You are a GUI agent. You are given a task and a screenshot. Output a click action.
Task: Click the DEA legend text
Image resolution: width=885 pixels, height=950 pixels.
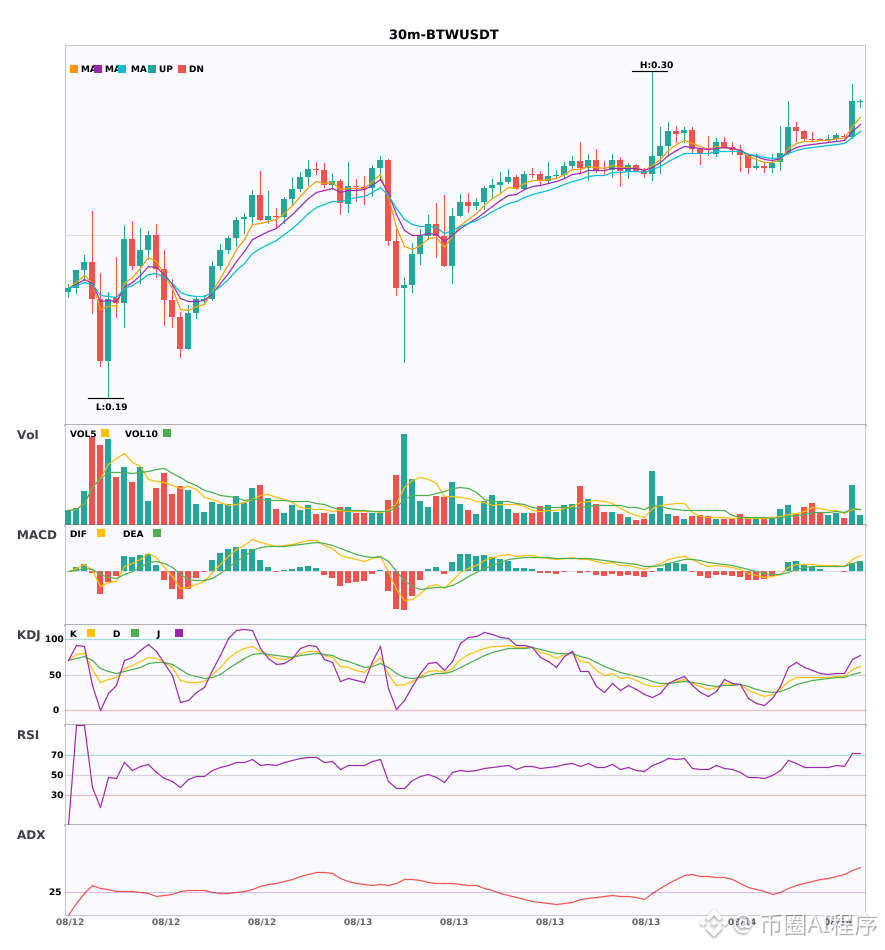[x=133, y=534]
